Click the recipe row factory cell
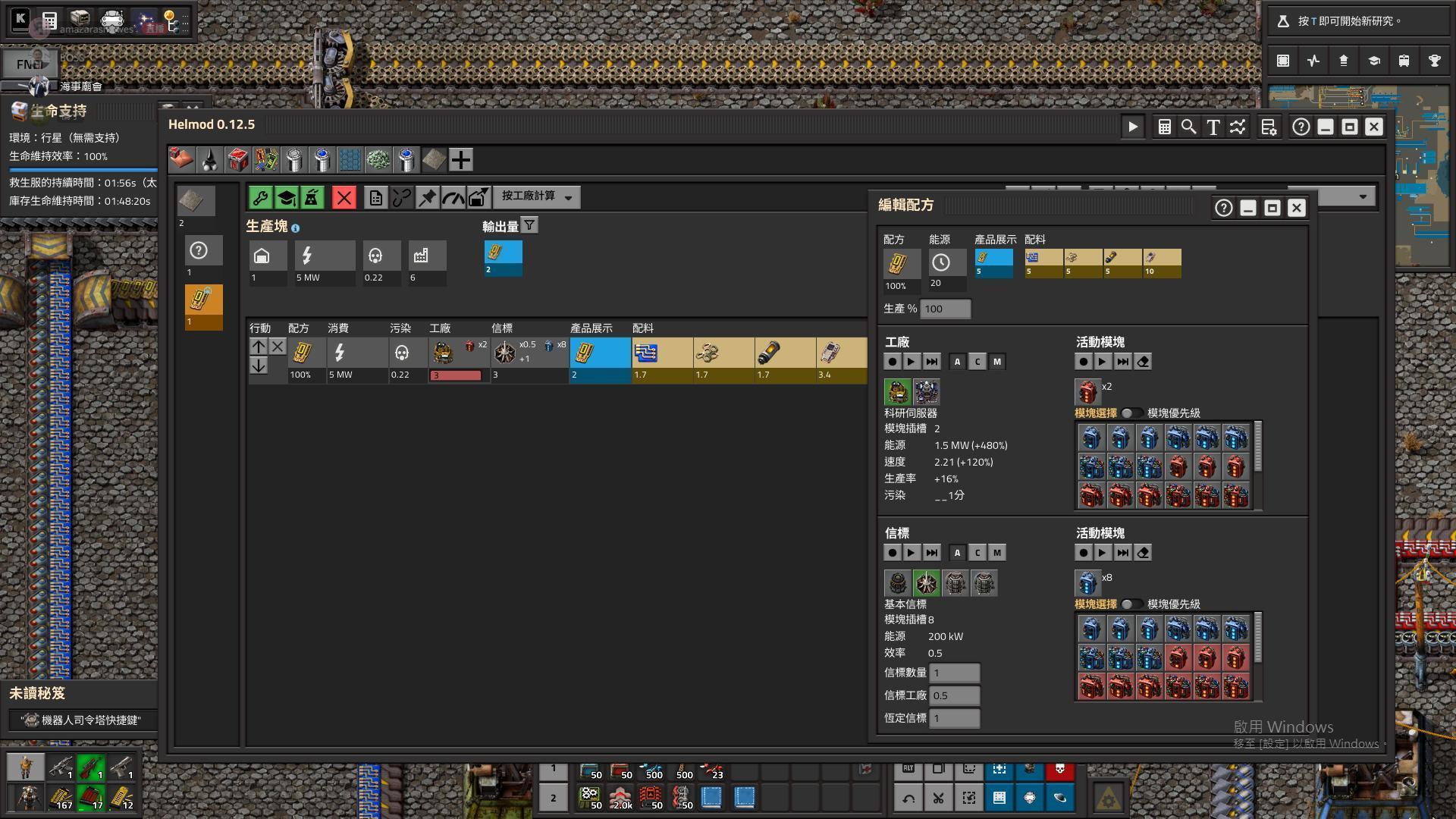This screenshot has height=819, width=1456. pos(459,360)
